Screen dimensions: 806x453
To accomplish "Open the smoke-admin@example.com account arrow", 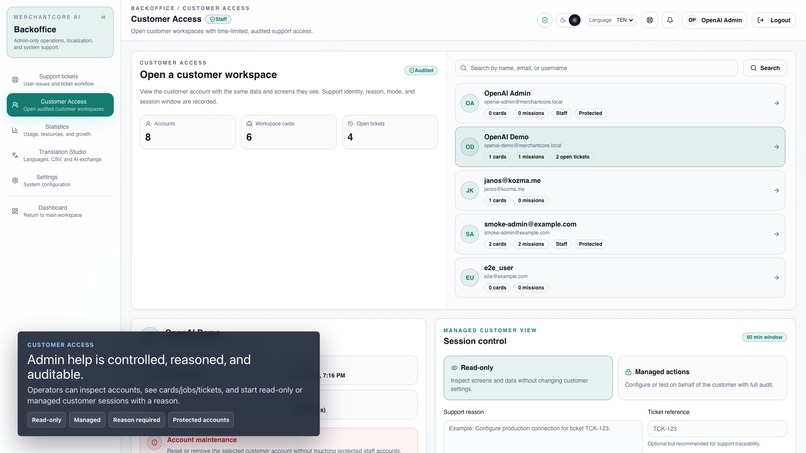I will (776, 234).
